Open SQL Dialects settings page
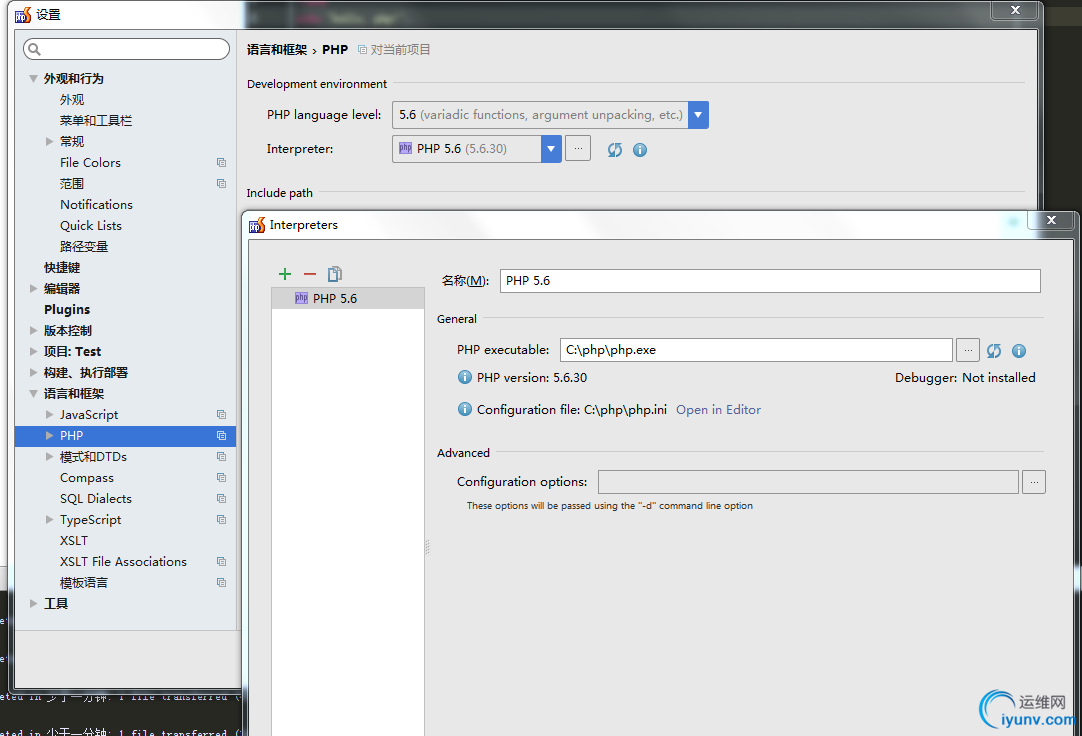The width and height of the screenshot is (1082, 736). 95,498
